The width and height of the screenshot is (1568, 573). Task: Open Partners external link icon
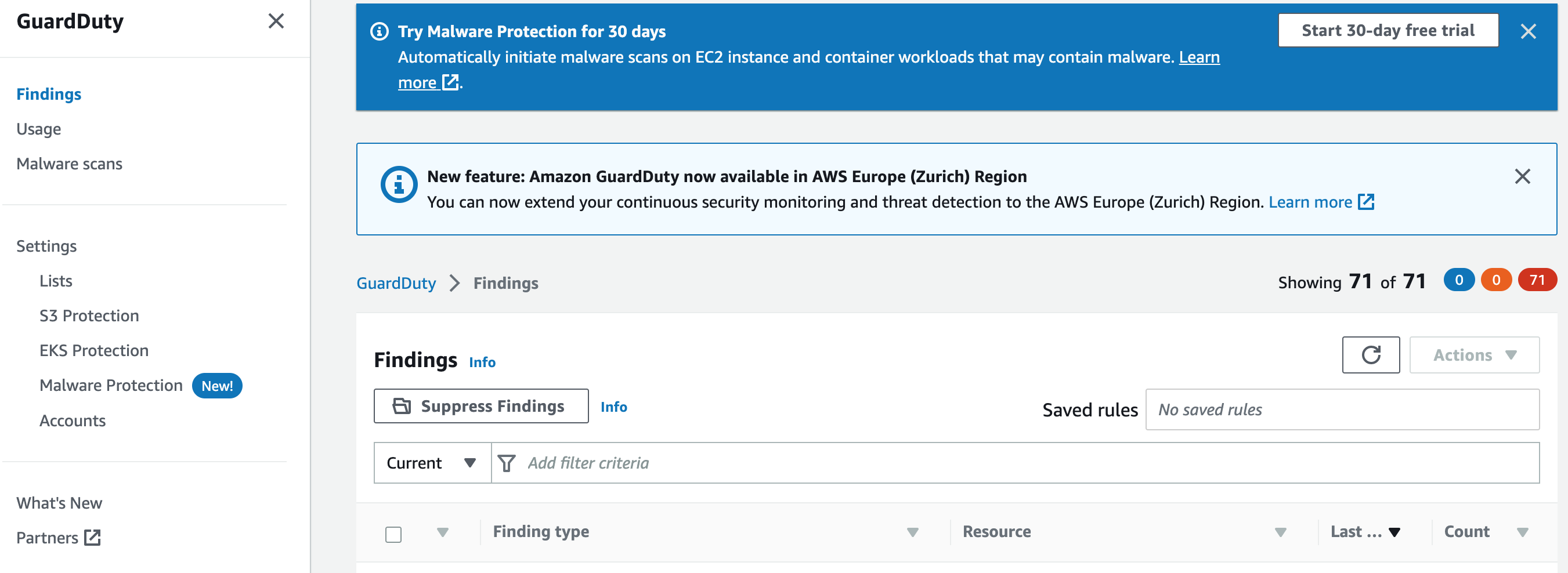[x=92, y=538]
